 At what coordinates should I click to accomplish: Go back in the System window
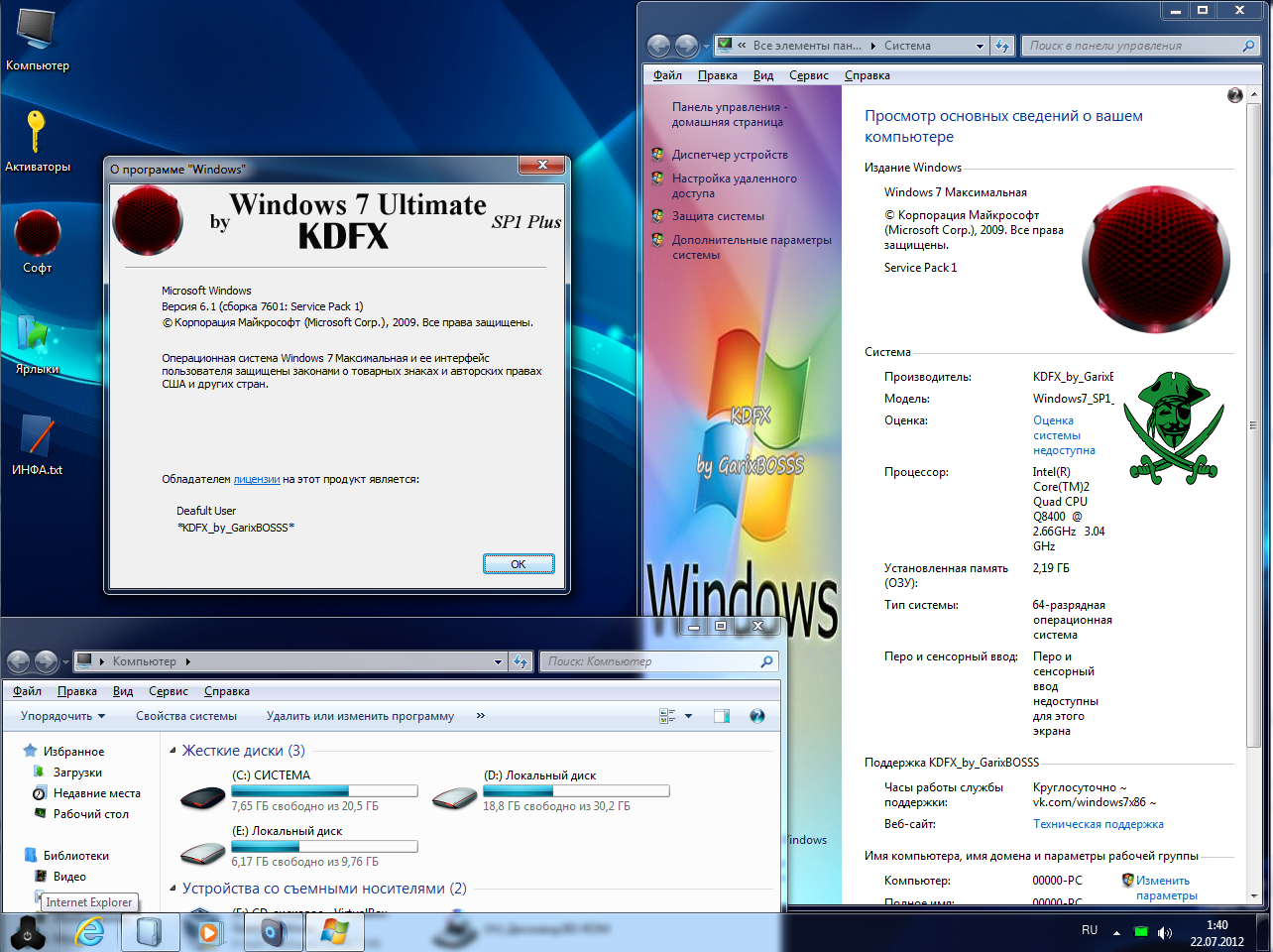point(658,46)
